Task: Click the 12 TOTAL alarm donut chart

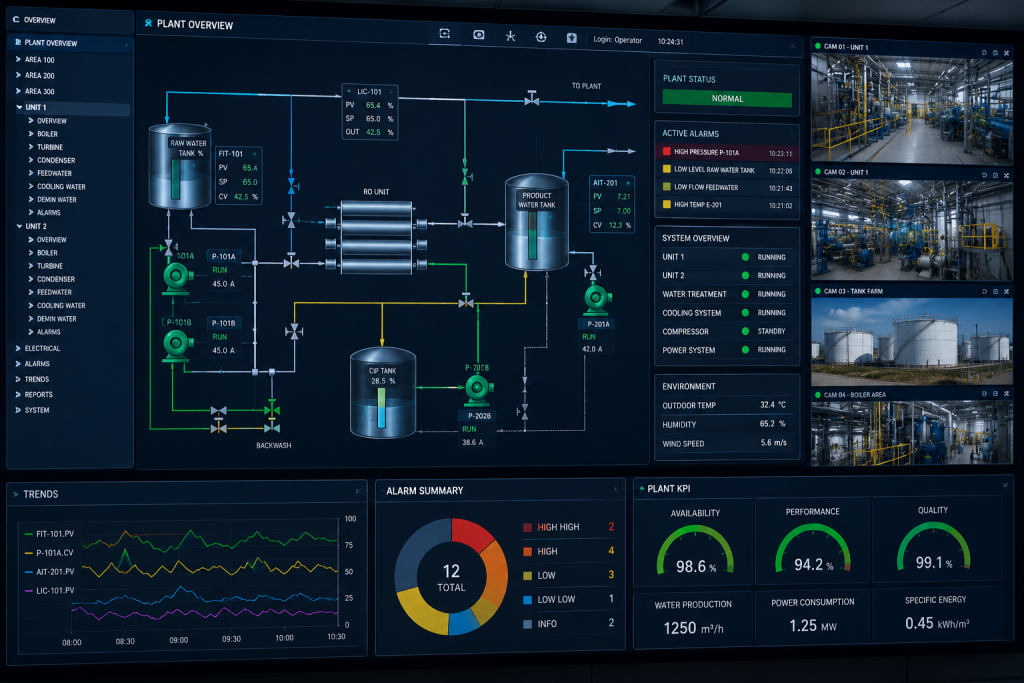Action: 451,577
